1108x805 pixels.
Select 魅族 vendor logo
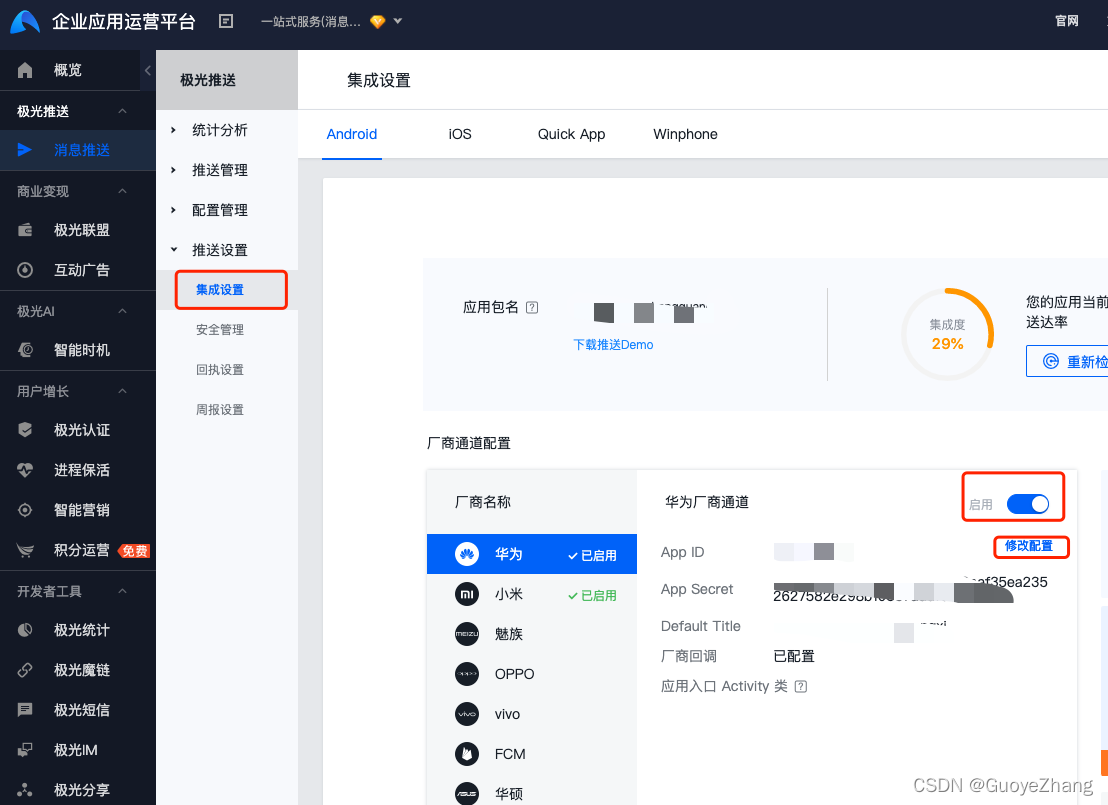pos(466,634)
